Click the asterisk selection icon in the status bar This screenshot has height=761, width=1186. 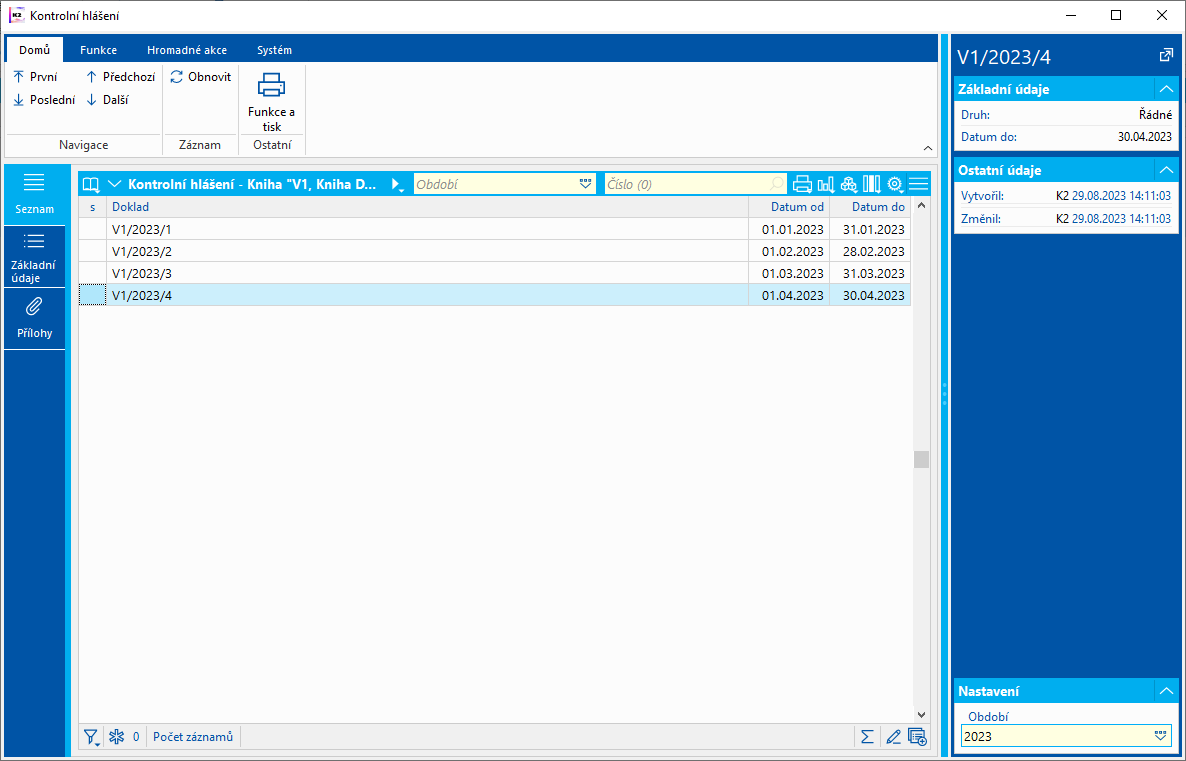point(116,737)
